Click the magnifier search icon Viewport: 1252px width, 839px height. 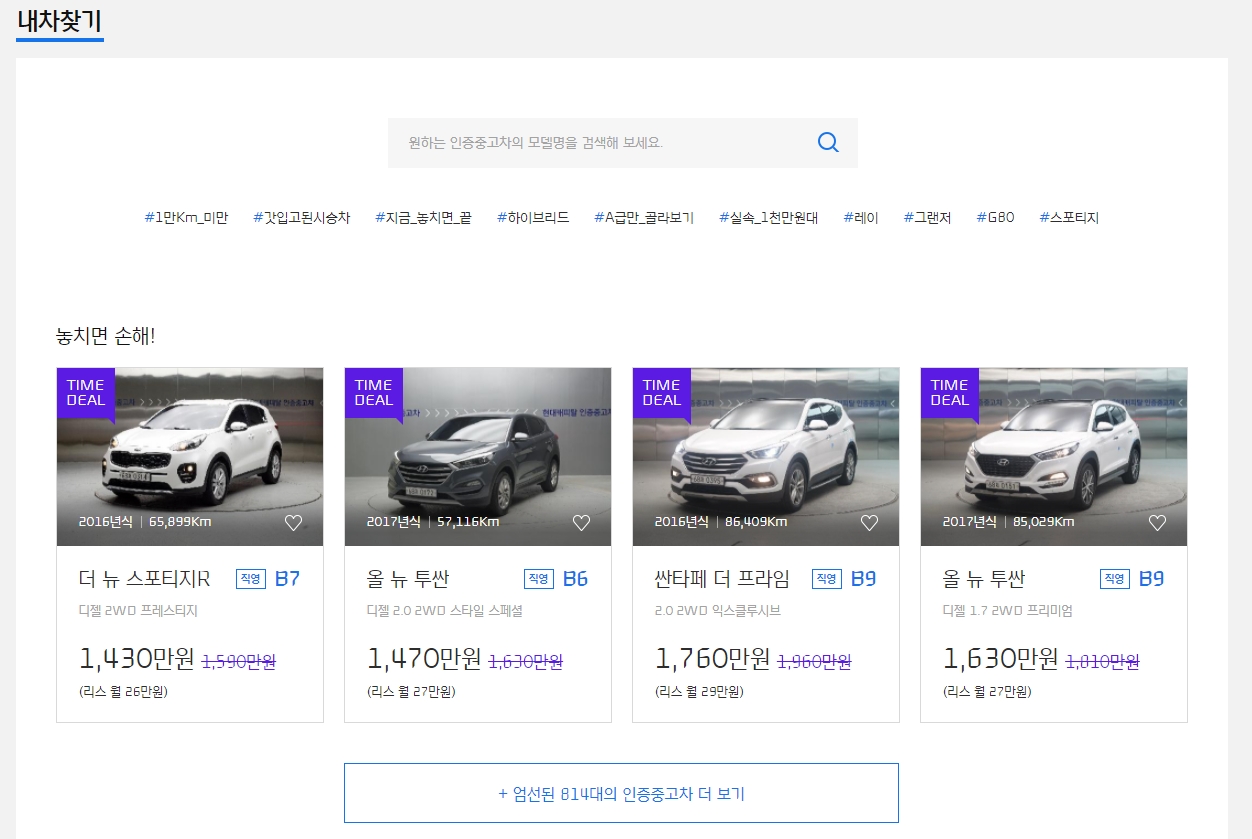[828, 142]
